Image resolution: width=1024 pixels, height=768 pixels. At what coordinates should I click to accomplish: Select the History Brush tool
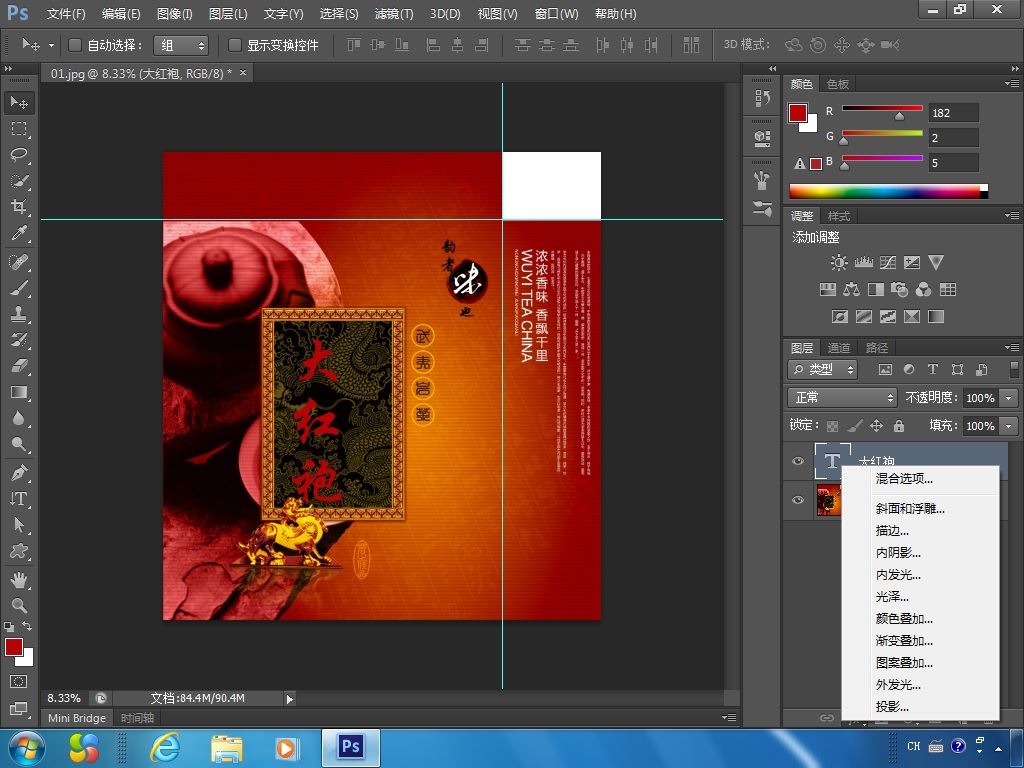coord(19,340)
